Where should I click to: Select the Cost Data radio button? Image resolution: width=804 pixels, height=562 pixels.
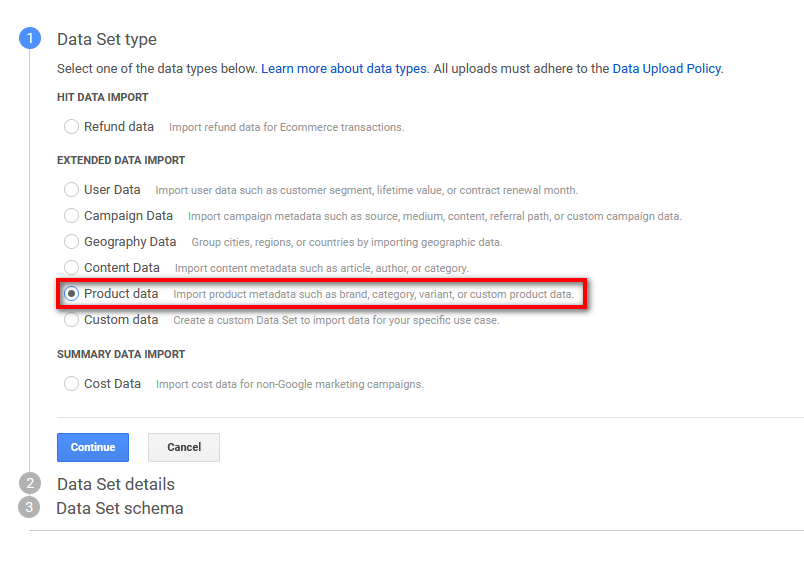click(x=71, y=383)
